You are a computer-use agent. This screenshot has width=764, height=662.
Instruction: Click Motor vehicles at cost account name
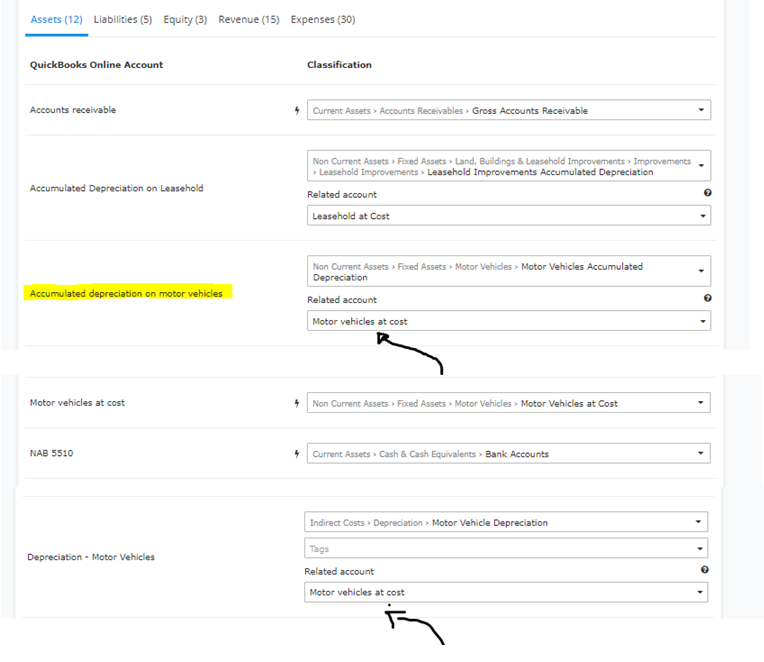(77, 403)
